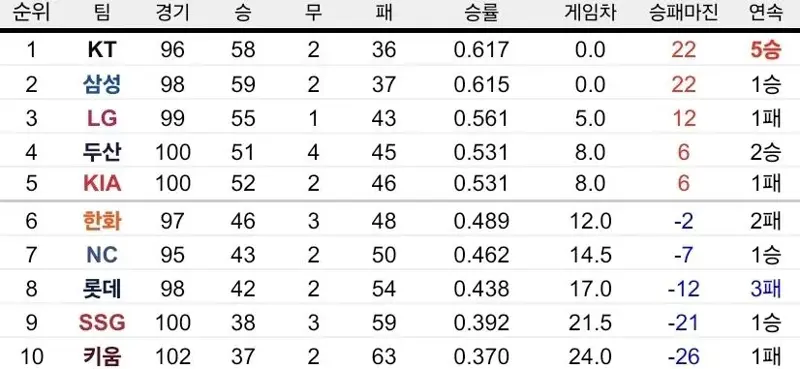800x369 pixels.
Task: Click the 순위 column header
Action: click(x=32, y=13)
